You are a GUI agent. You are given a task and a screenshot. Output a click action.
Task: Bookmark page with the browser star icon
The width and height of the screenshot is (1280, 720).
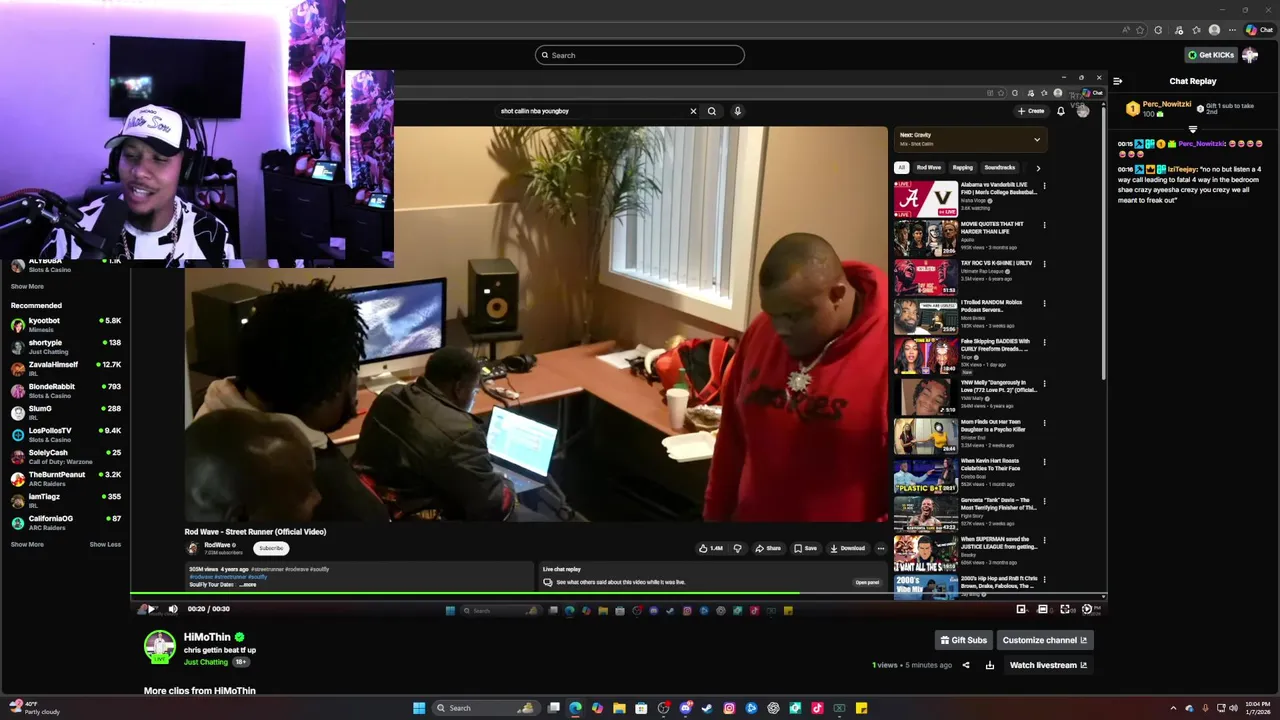tap(1139, 30)
